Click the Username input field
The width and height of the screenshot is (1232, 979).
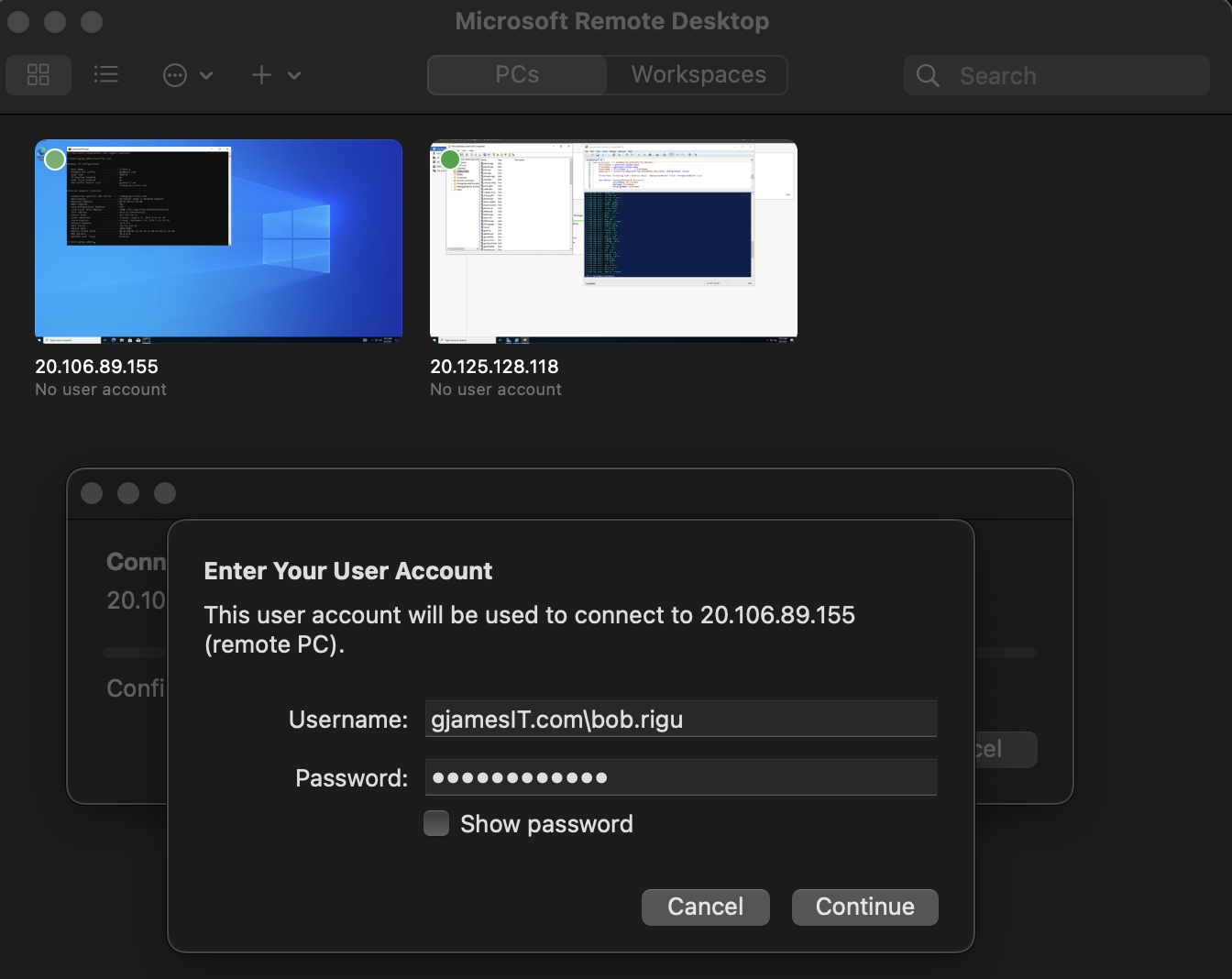(680, 719)
